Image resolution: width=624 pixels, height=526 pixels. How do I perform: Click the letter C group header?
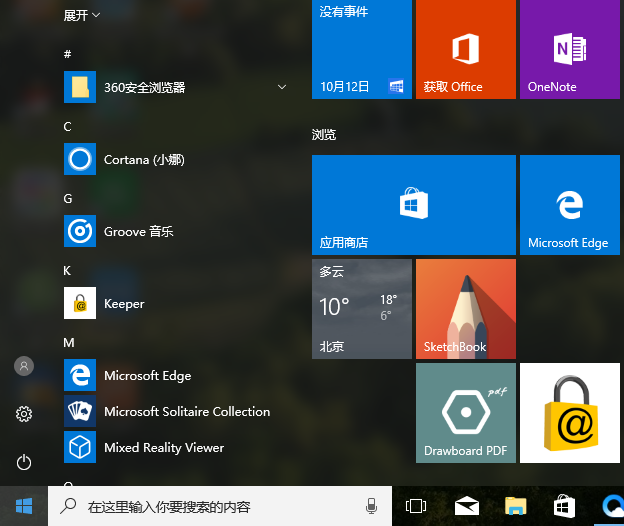coord(68,126)
